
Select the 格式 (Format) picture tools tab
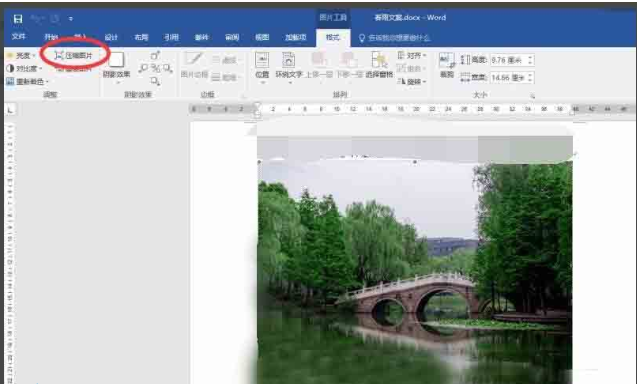coord(333,37)
